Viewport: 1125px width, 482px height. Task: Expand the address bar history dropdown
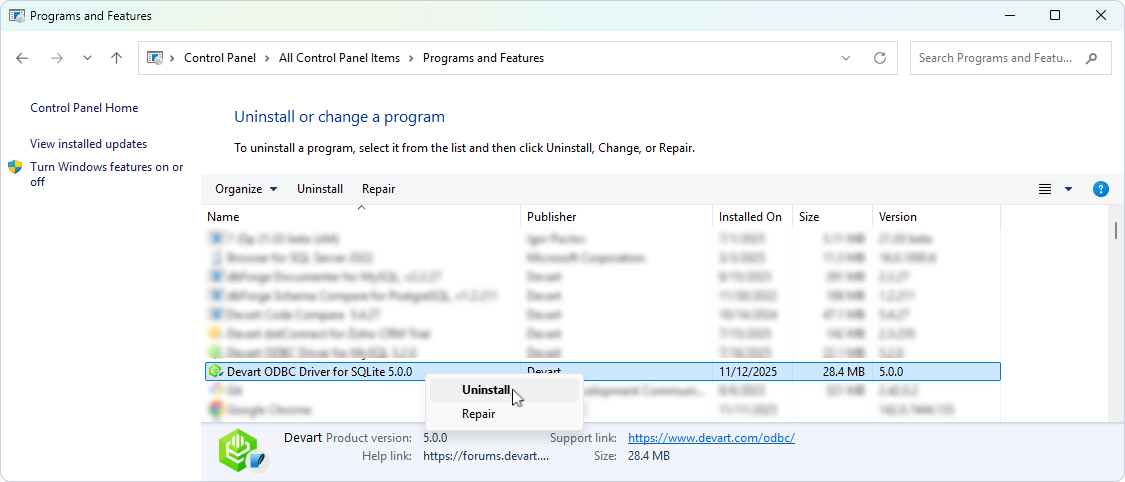(x=846, y=58)
